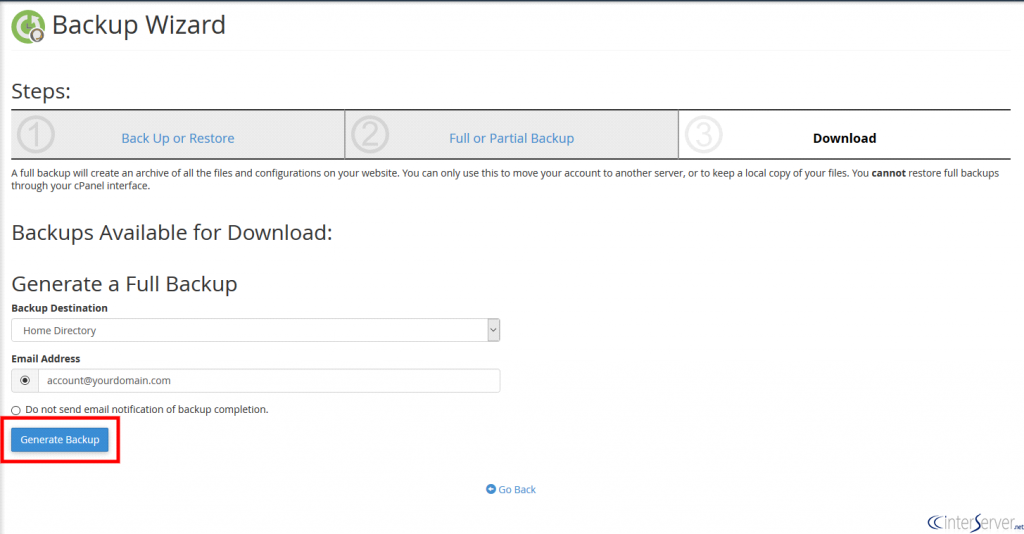The height and width of the screenshot is (534, 1024).
Task: Open the Backup Destination dropdown
Action: 255,330
